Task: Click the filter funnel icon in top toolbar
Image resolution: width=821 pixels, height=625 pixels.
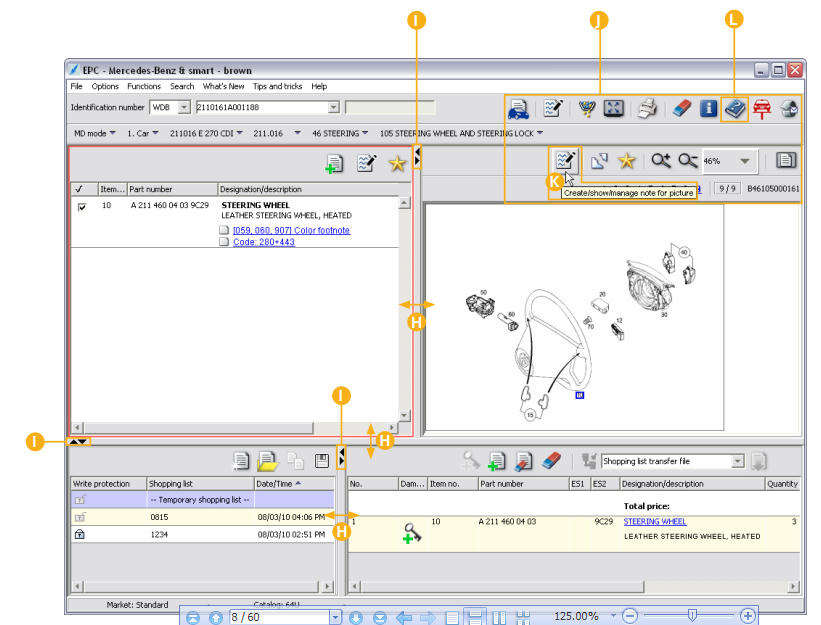Action: [587, 108]
